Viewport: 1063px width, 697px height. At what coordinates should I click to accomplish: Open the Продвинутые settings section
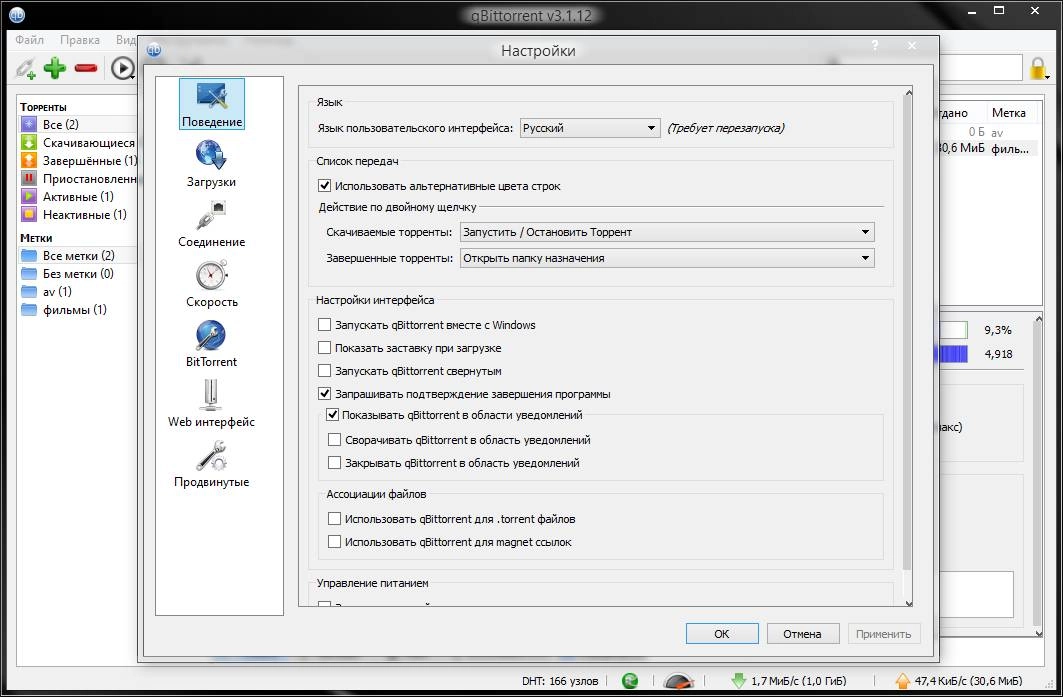[212, 464]
